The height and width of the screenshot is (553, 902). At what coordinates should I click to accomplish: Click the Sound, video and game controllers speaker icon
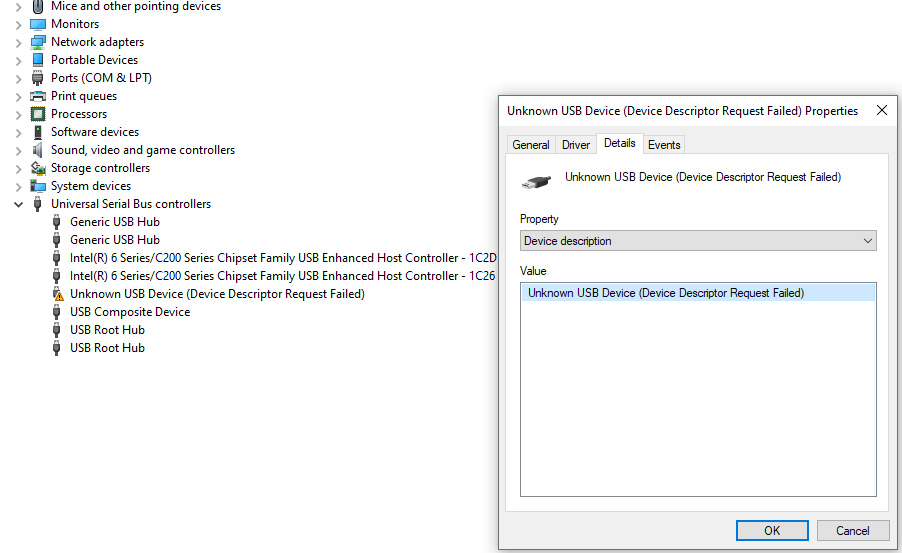38,150
